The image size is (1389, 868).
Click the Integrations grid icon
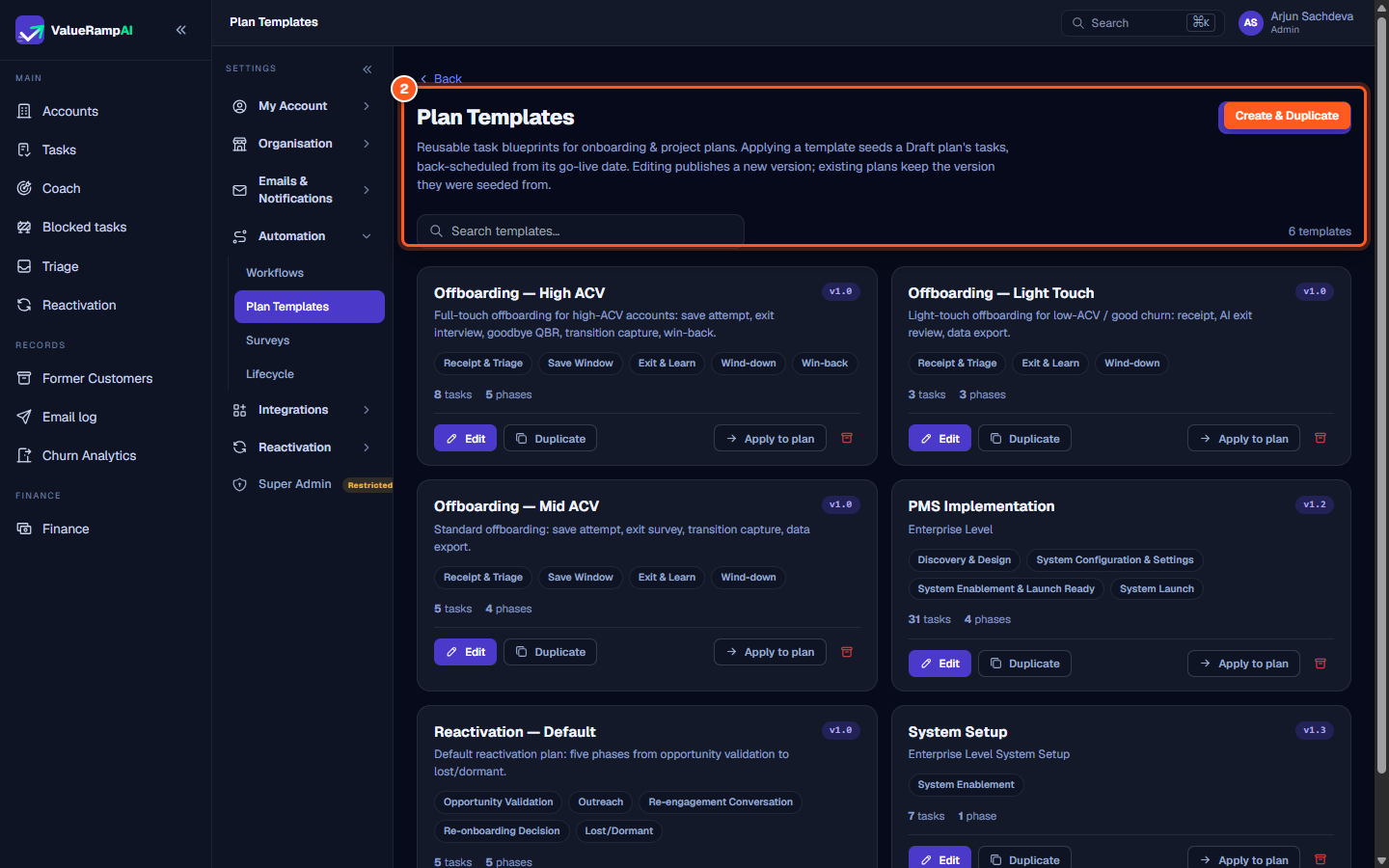239,410
